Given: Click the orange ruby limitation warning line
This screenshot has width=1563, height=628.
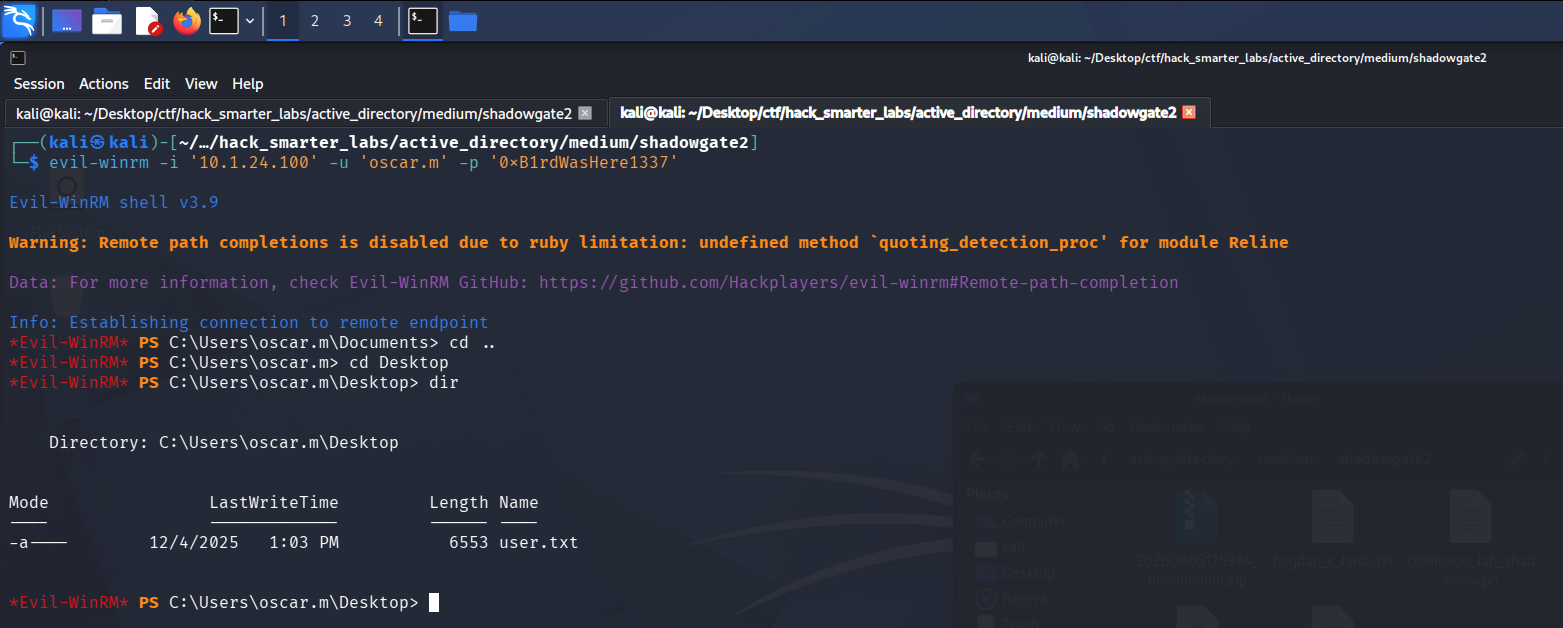Looking at the screenshot, I should [x=649, y=243].
